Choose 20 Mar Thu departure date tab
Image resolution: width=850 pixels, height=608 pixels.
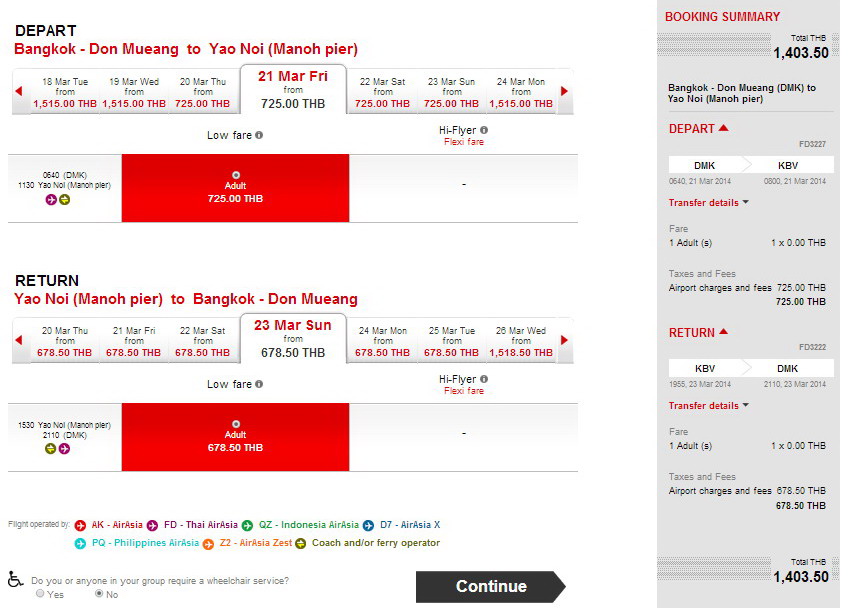(x=203, y=92)
